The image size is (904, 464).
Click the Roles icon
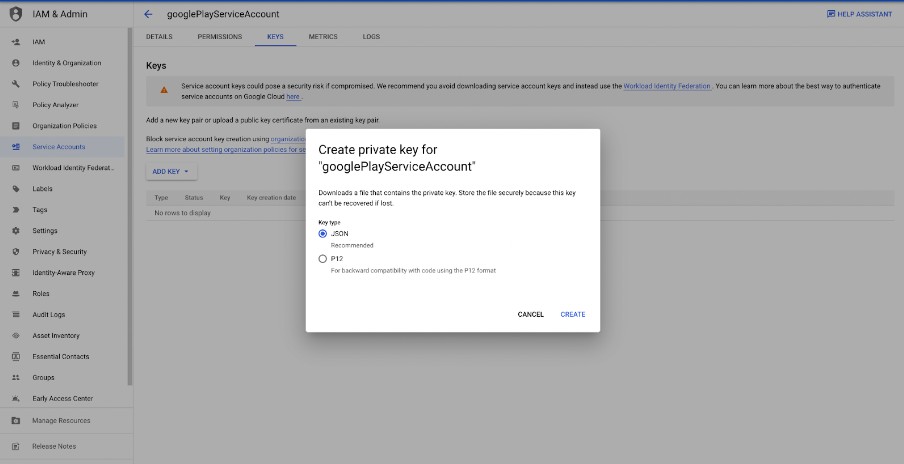(x=16, y=293)
